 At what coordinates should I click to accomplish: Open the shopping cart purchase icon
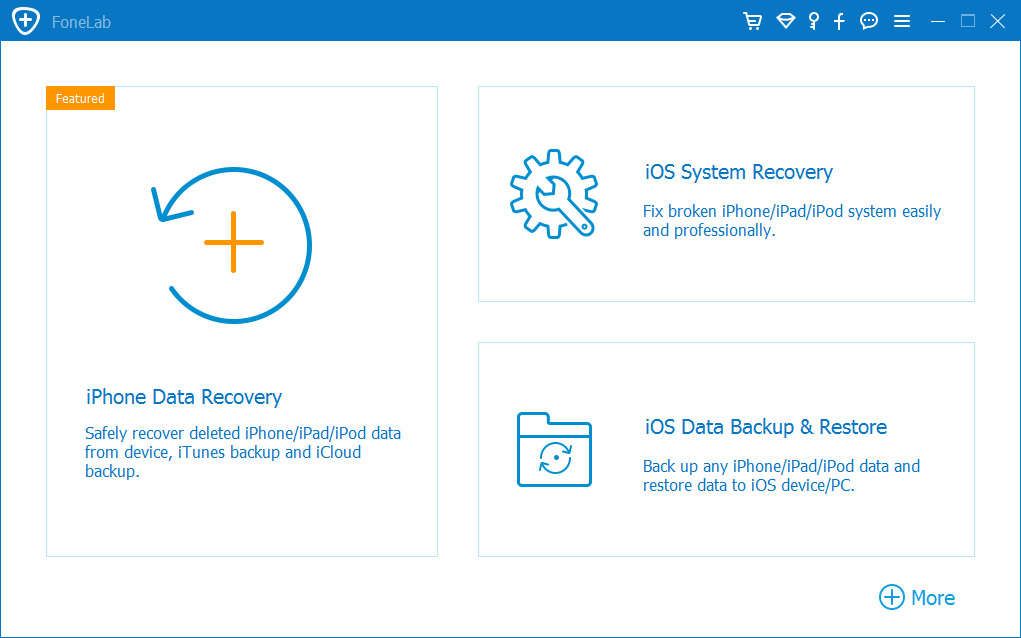click(x=753, y=21)
